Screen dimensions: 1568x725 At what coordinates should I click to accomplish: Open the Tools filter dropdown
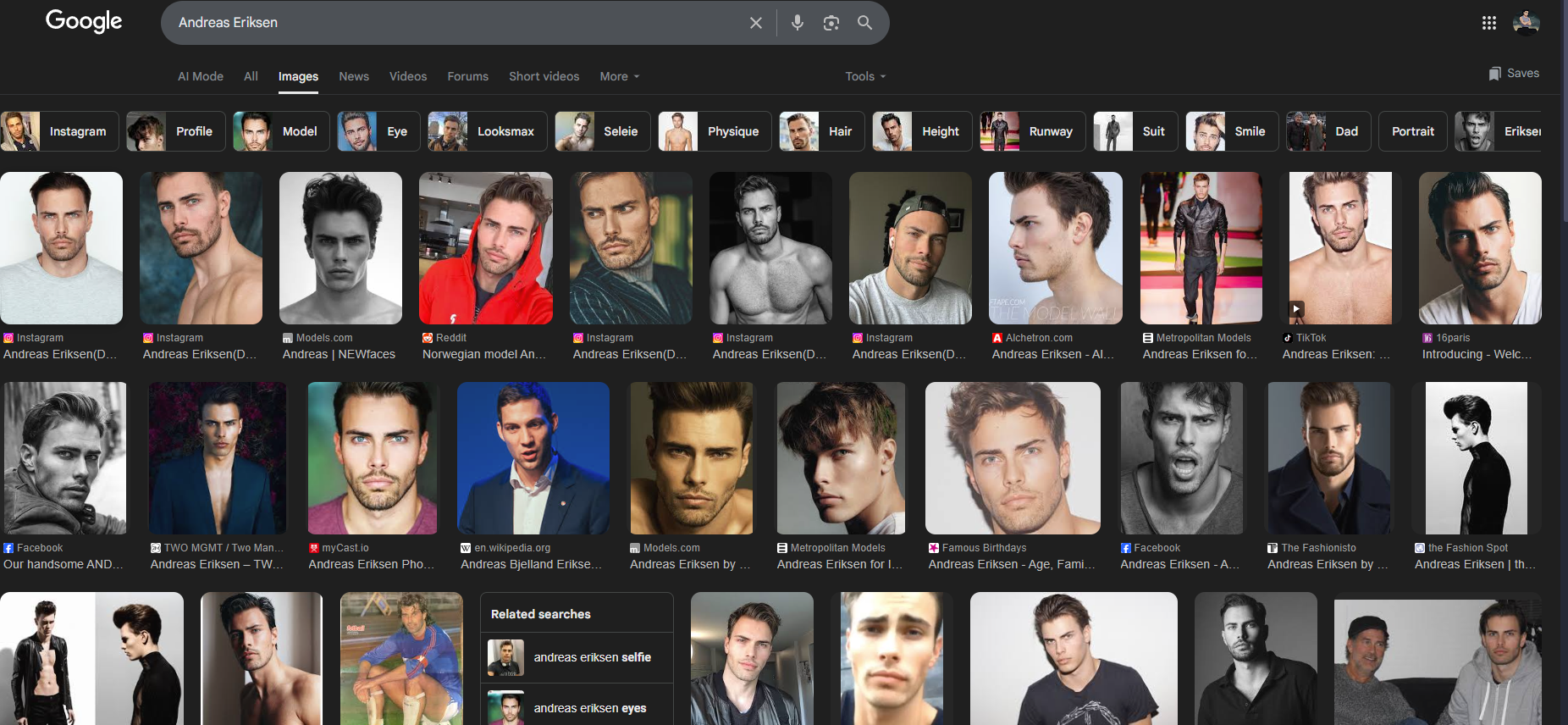click(x=864, y=76)
